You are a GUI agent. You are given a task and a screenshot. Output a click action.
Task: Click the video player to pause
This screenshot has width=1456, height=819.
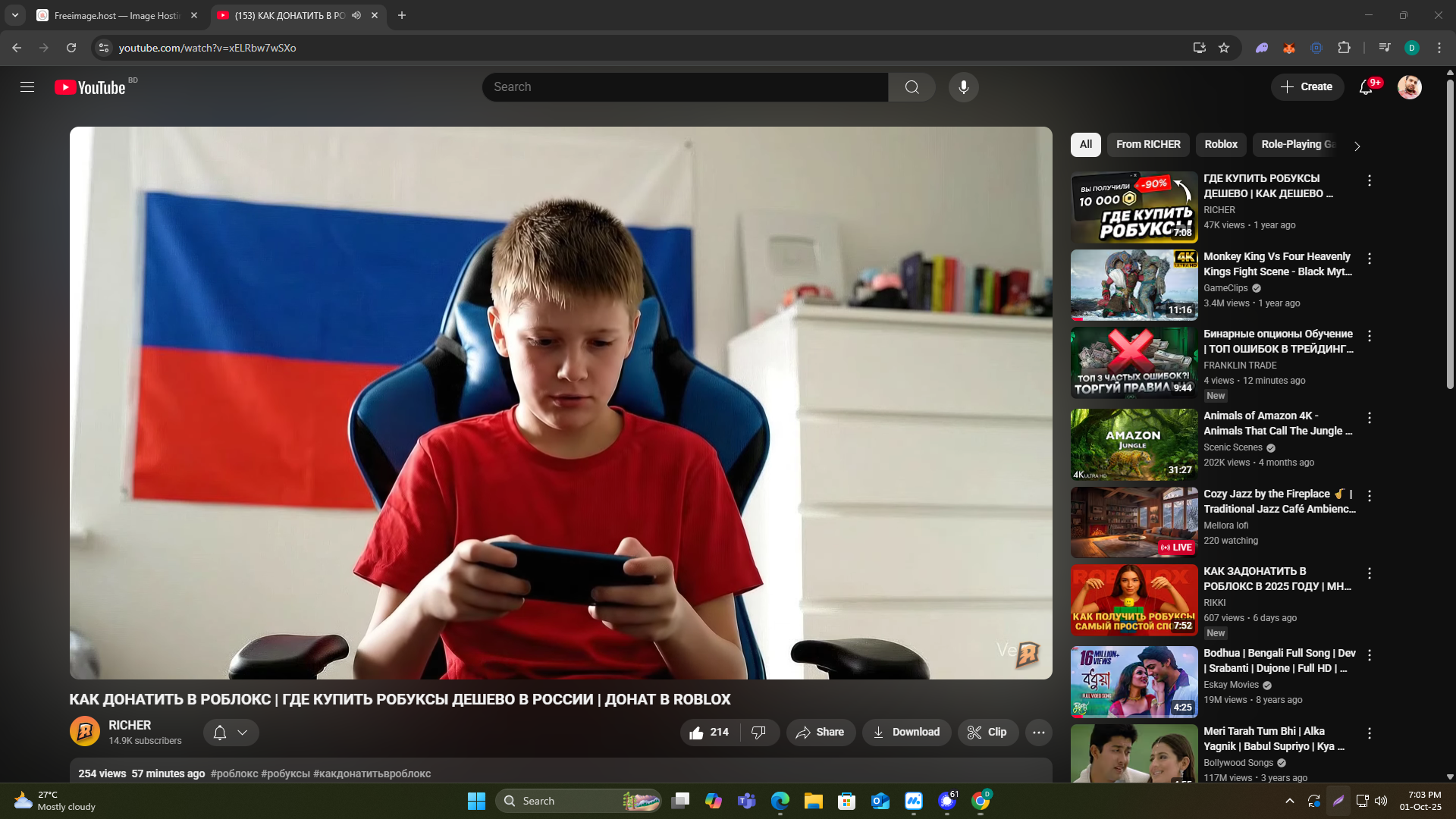click(561, 403)
